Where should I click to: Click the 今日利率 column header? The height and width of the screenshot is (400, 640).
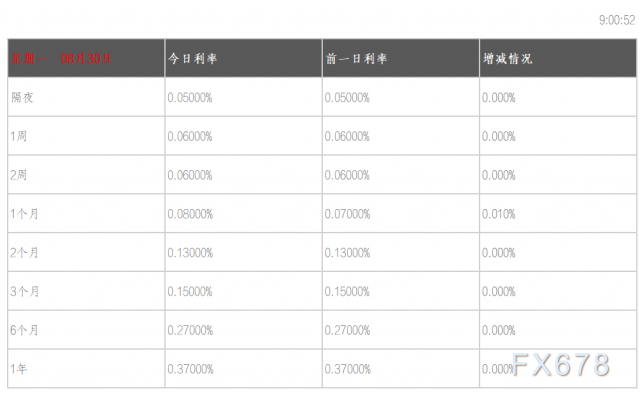point(192,59)
